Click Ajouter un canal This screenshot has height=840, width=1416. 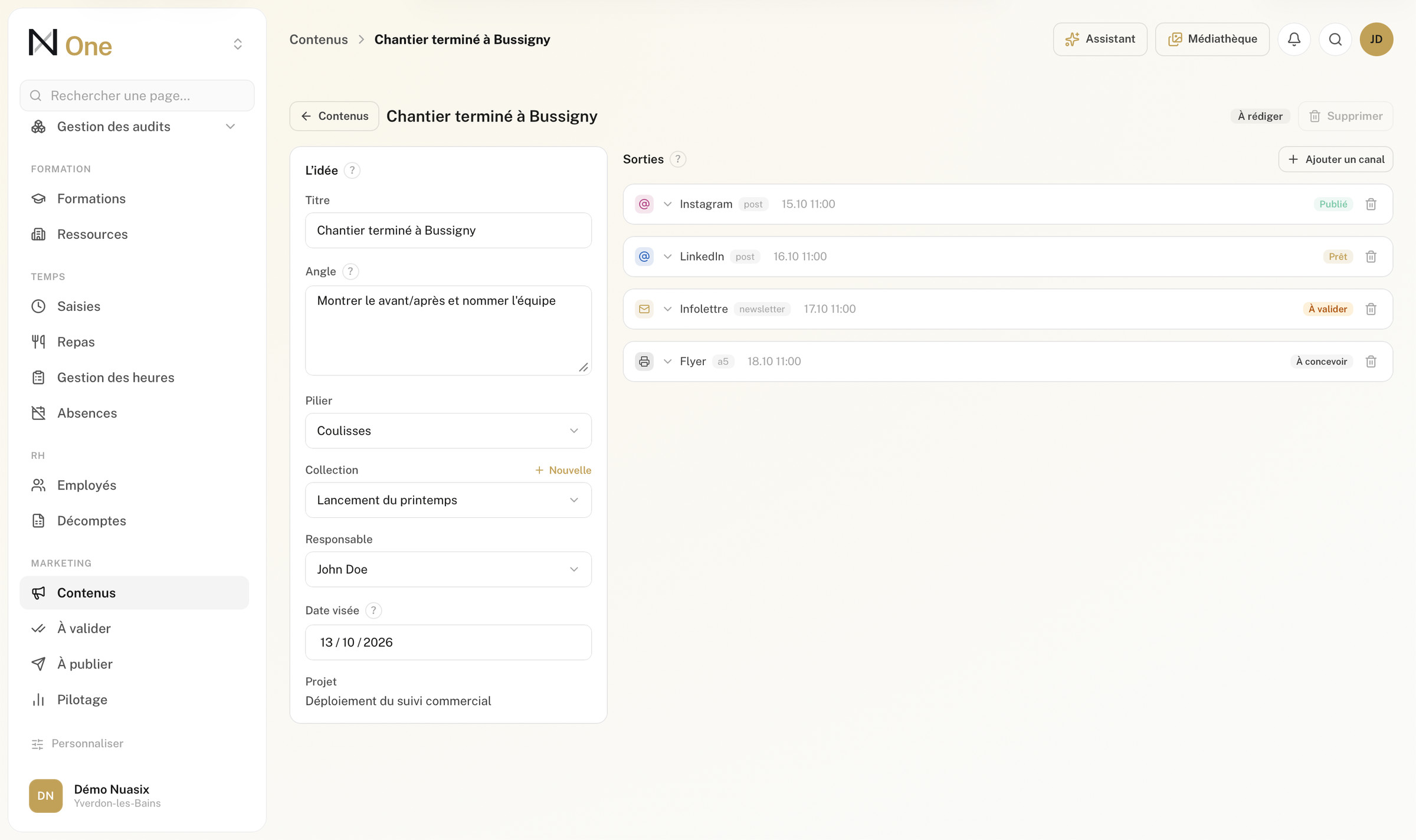point(1336,159)
